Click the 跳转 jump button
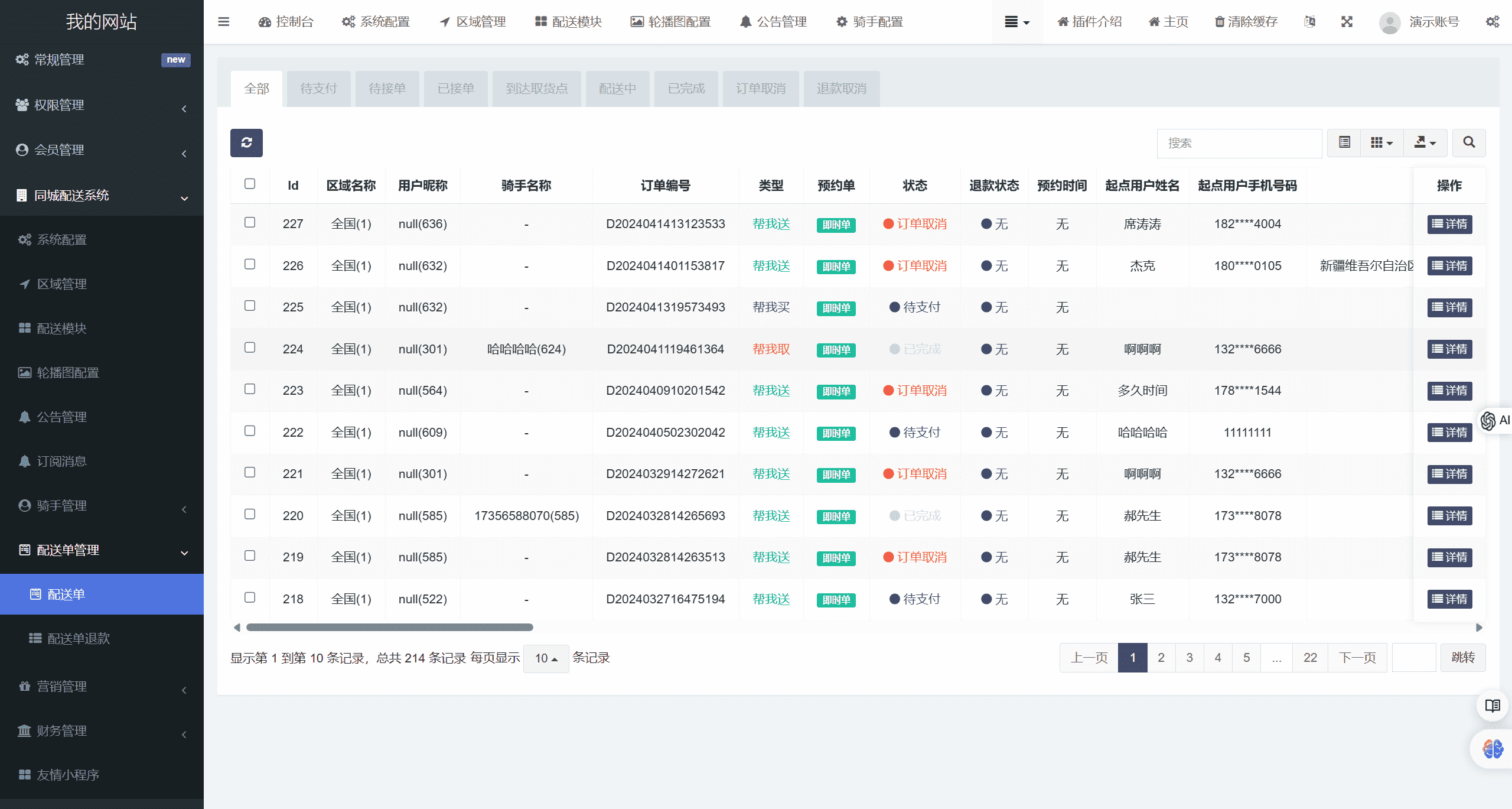The height and width of the screenshot is (809, 1512). [1463, 658]
